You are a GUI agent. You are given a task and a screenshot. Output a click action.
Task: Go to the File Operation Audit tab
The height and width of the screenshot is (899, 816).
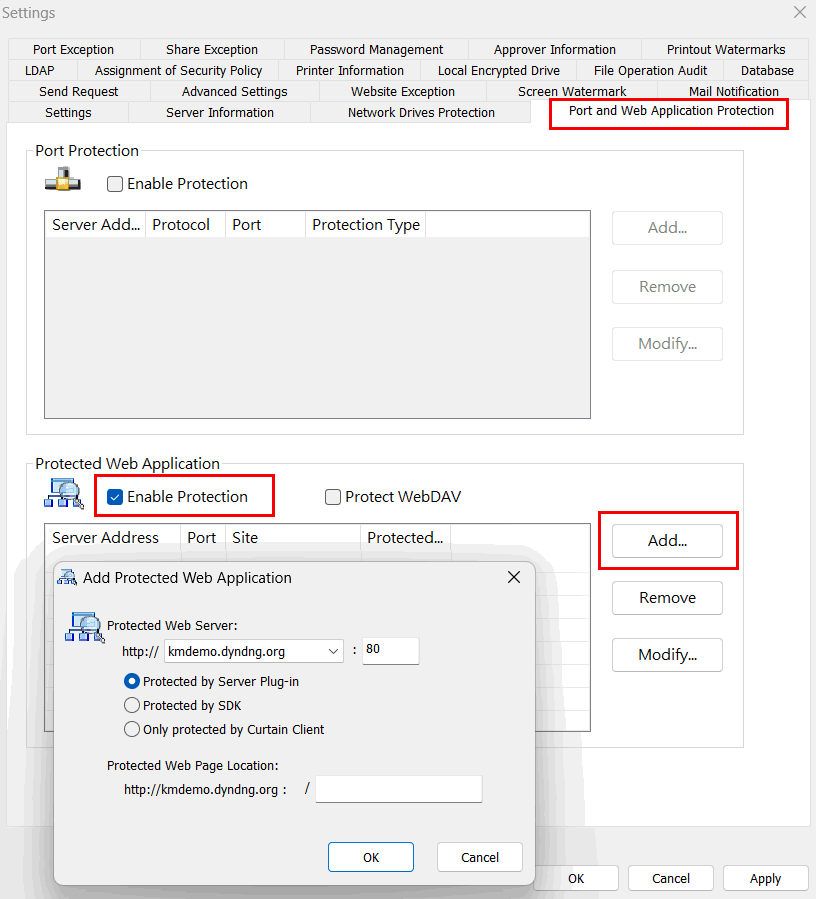650,70
